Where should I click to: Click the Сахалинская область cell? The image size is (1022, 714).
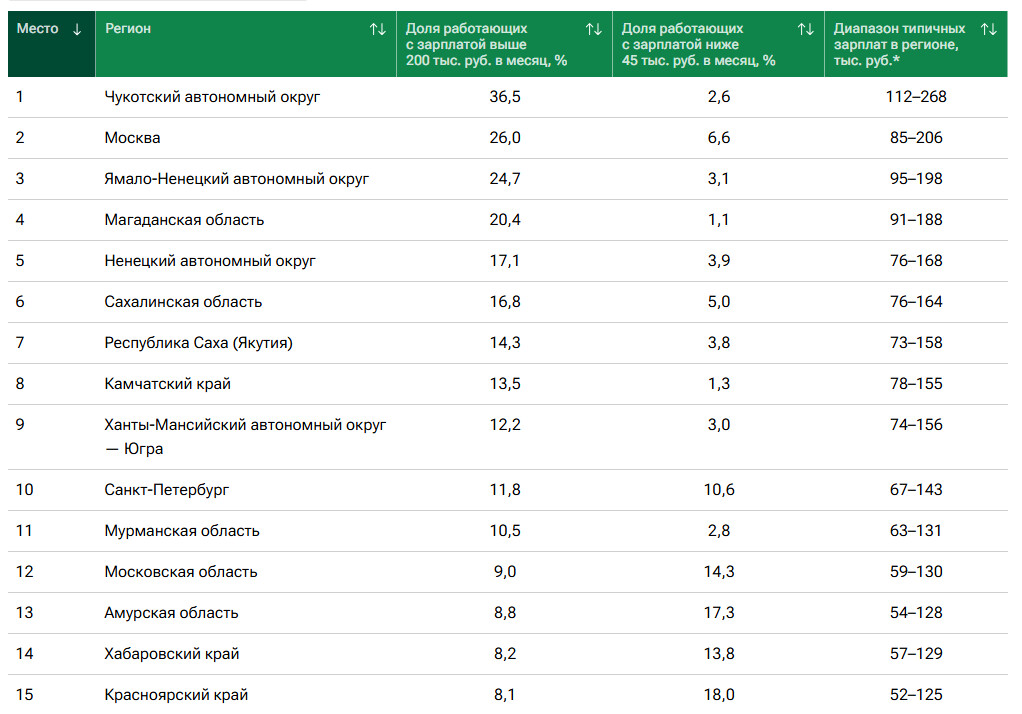click(x=183, y=302)
